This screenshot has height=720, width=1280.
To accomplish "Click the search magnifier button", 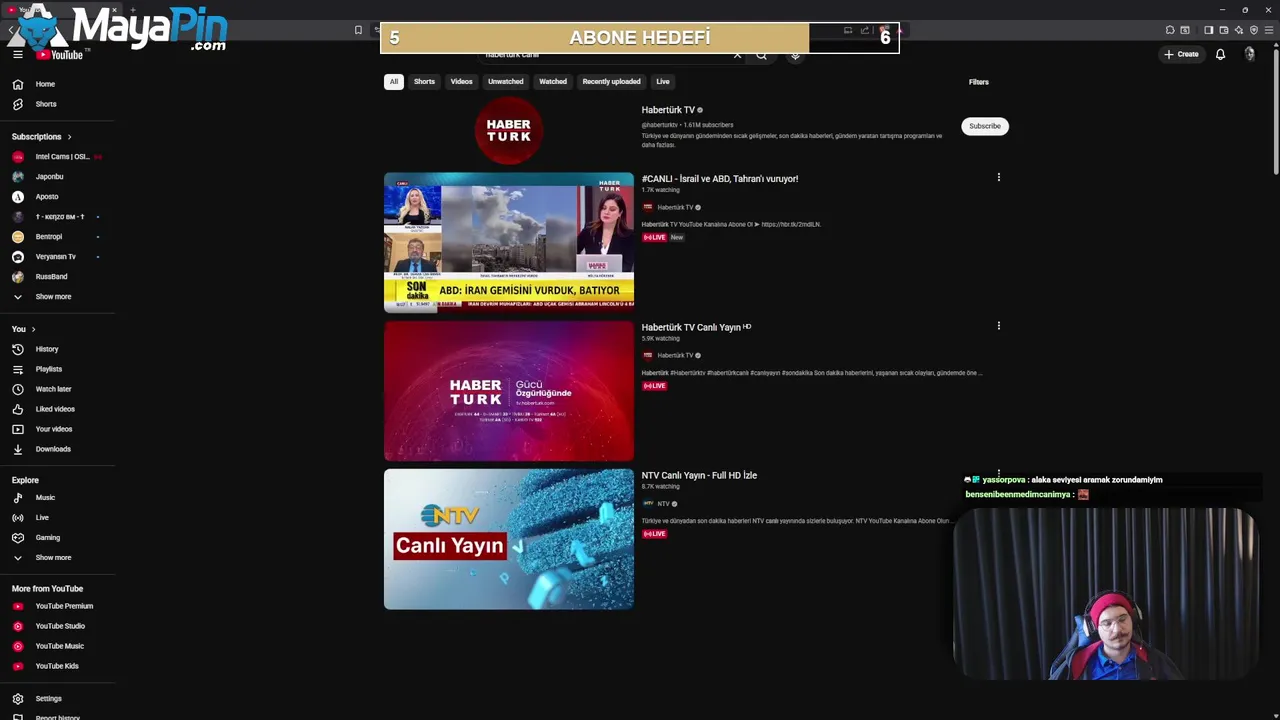I will point(762,56).
